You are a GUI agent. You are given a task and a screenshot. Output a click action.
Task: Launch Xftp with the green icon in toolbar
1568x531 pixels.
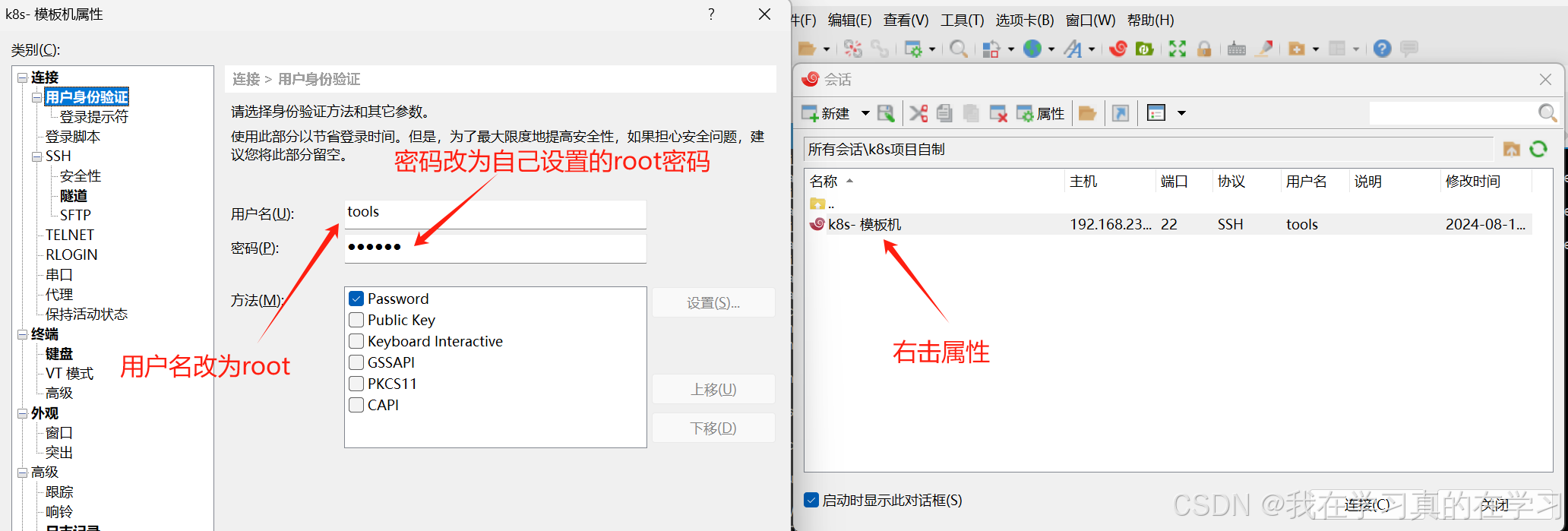[1144, 49]
